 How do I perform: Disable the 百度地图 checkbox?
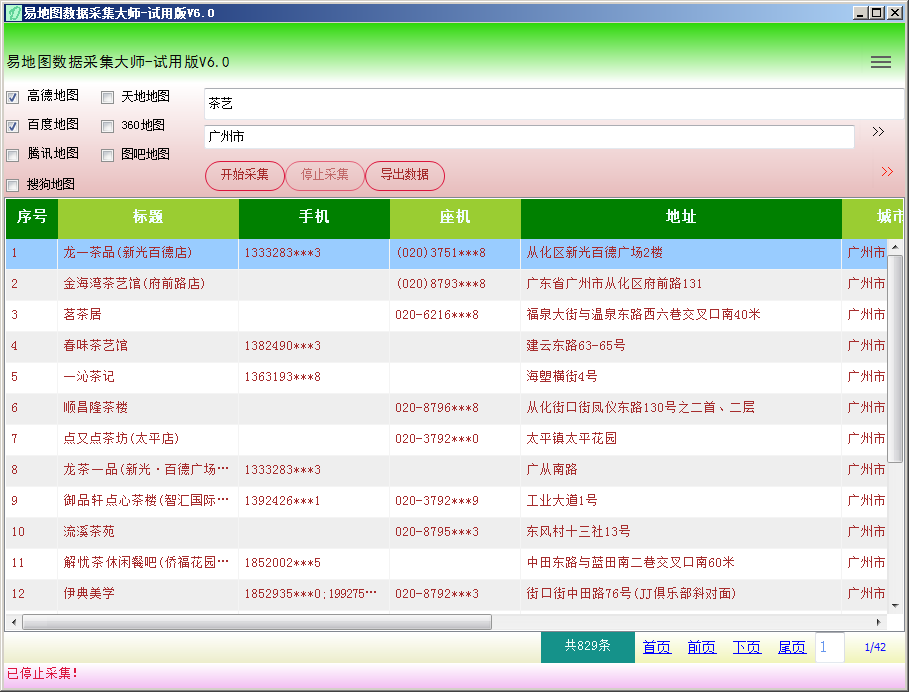pyautogui.click(x=13, y=126)
